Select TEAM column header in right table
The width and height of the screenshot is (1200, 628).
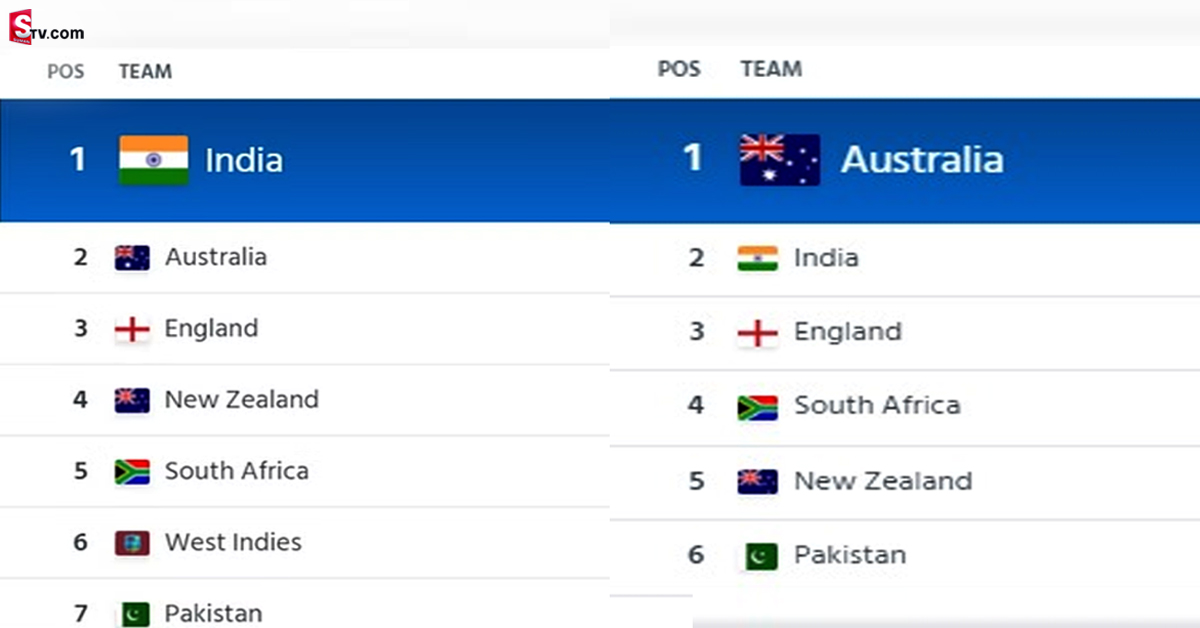(771, 69)
